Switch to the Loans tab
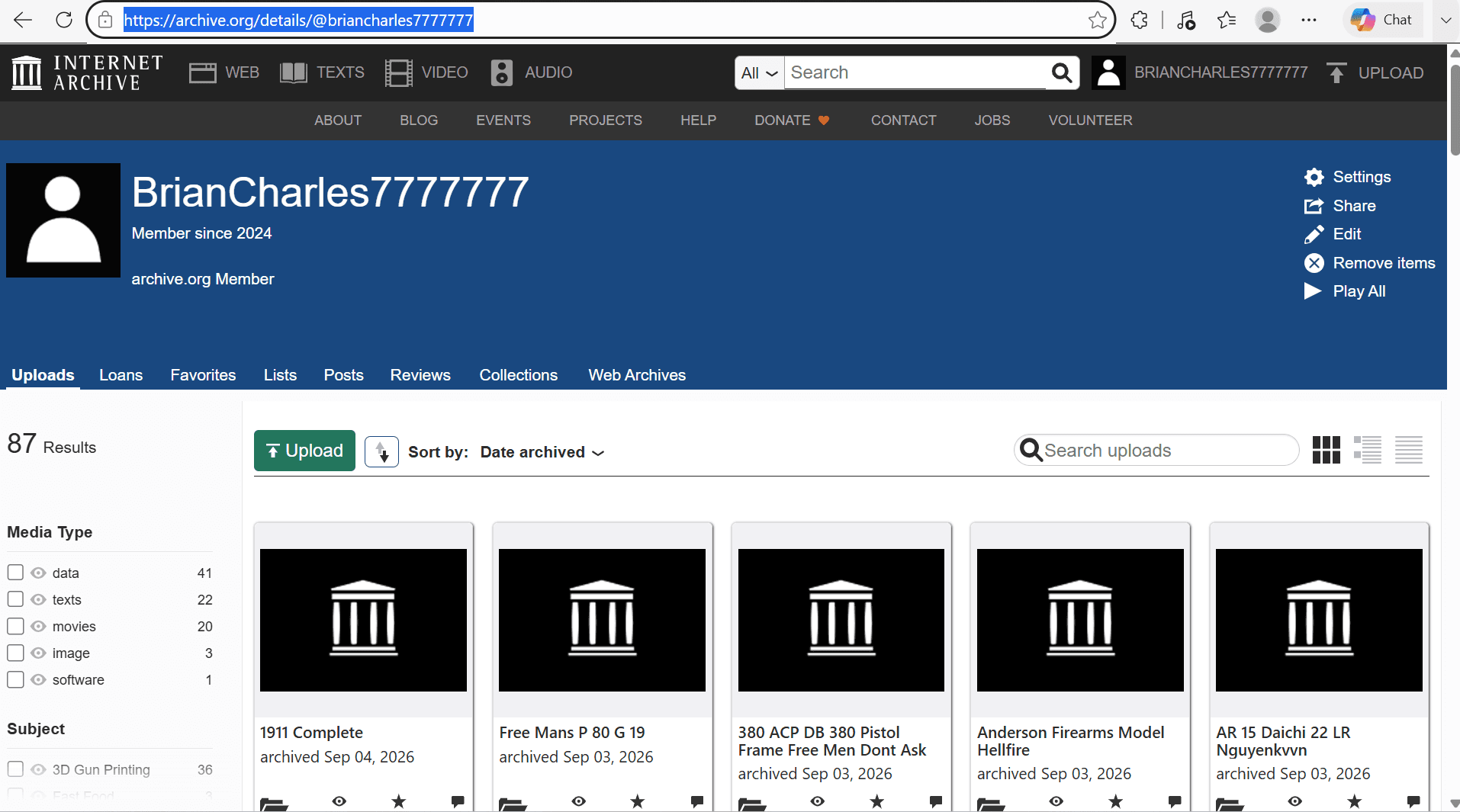Viewport: 1460px width, 812px height. point(121,375)
